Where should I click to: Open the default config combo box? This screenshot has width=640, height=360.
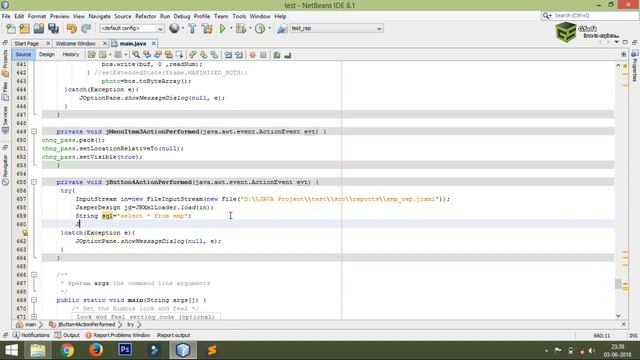132,29
